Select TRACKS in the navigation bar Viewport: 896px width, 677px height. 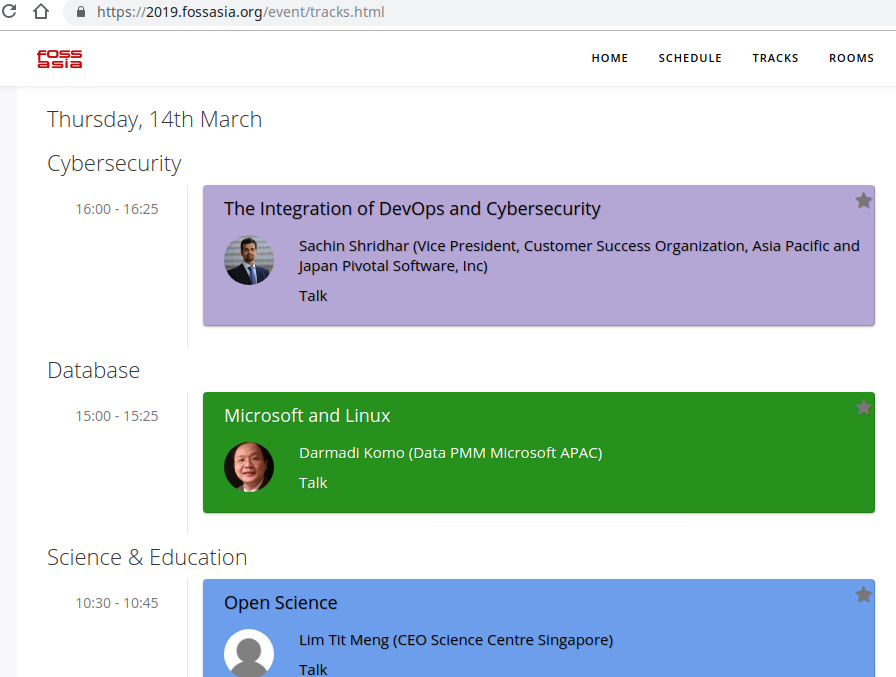[x=775, y=58]
